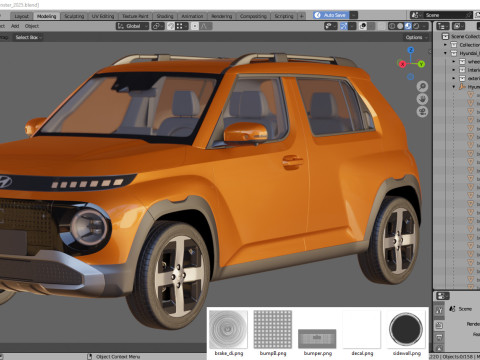Open the Render properties tab icon
480x360 pixels.
click(439, 325)
